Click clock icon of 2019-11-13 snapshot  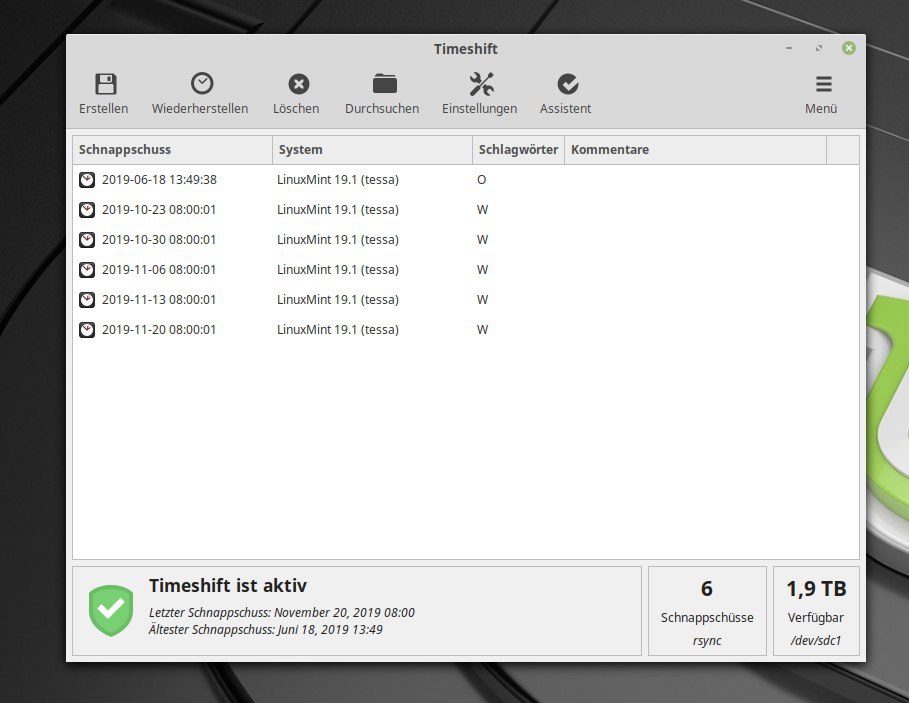(87, 300)
